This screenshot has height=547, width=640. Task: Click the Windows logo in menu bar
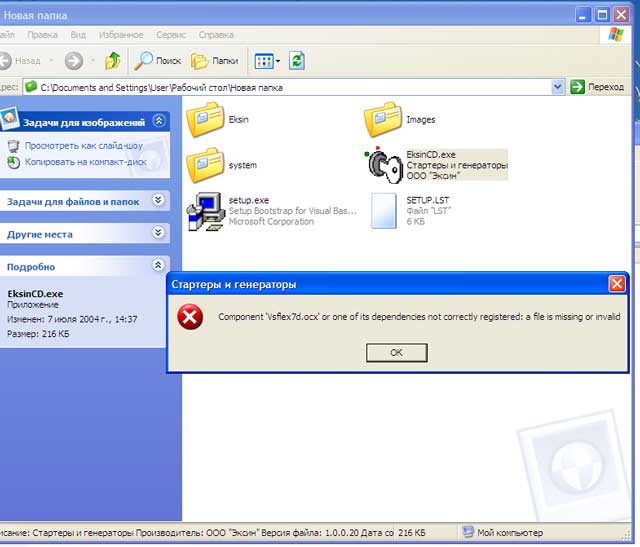(x=616, y=35)
